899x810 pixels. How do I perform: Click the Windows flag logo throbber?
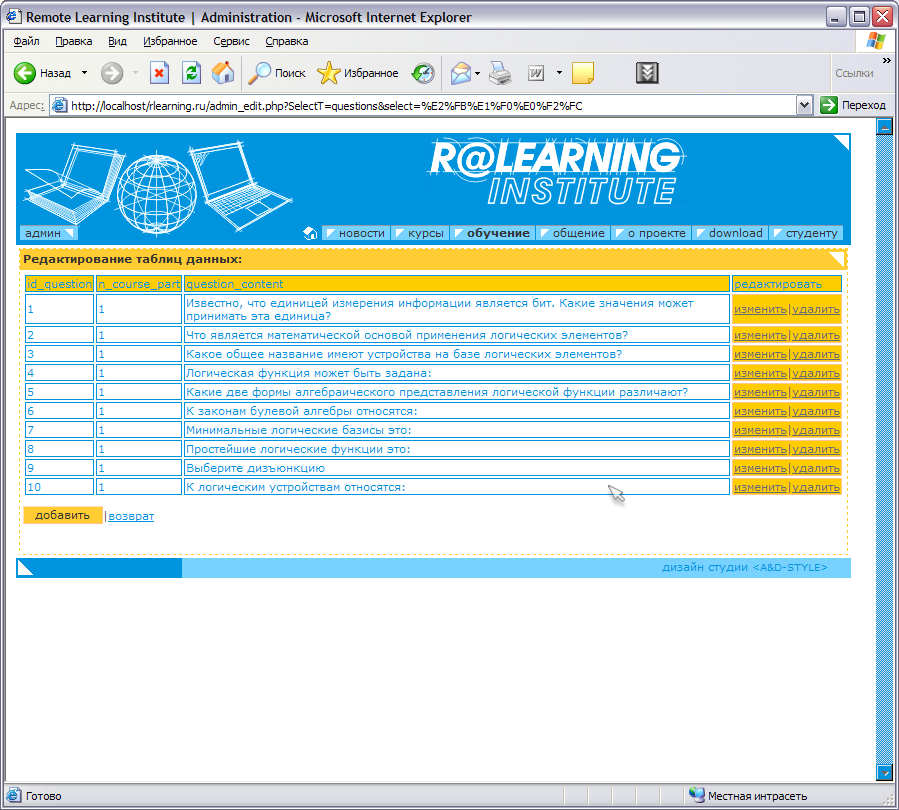[875, 41]
